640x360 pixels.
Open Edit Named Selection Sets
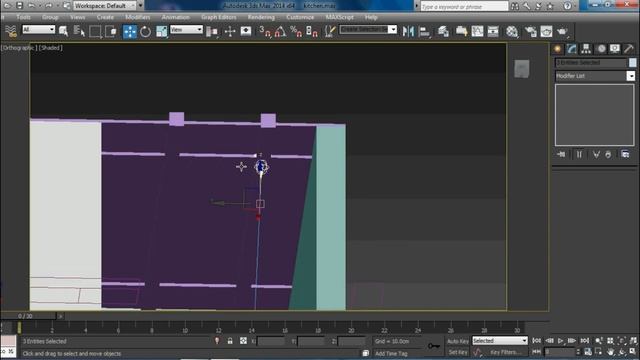click(330, 31)
